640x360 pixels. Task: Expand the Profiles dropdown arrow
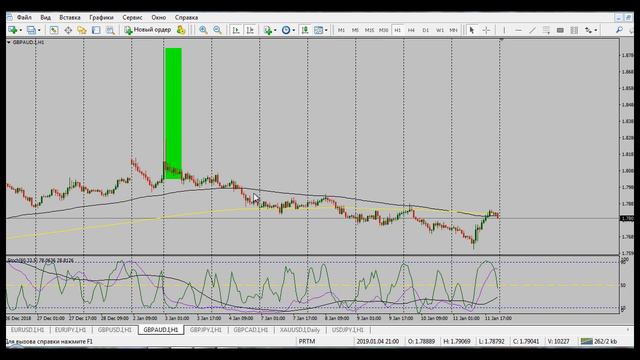pyautogui.click(x=39, y=30)
